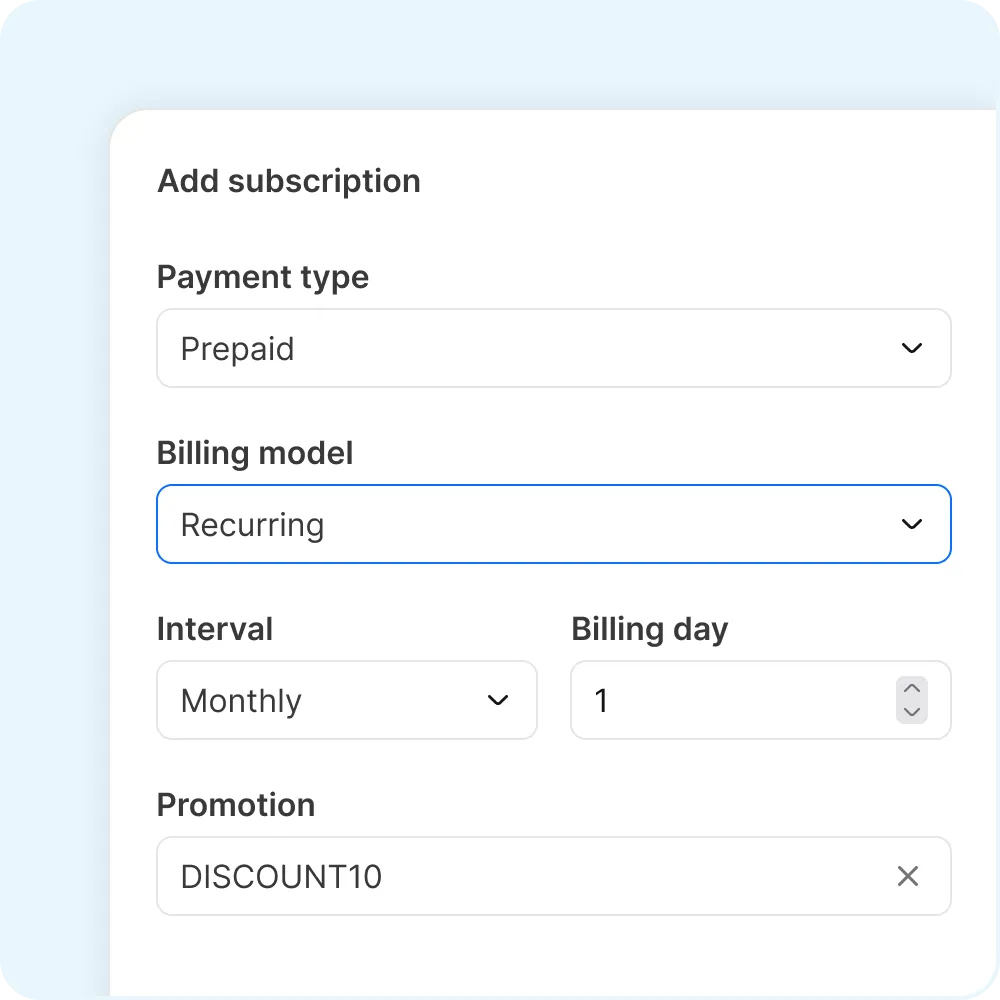Click the Interval field label

pos(215,629)
